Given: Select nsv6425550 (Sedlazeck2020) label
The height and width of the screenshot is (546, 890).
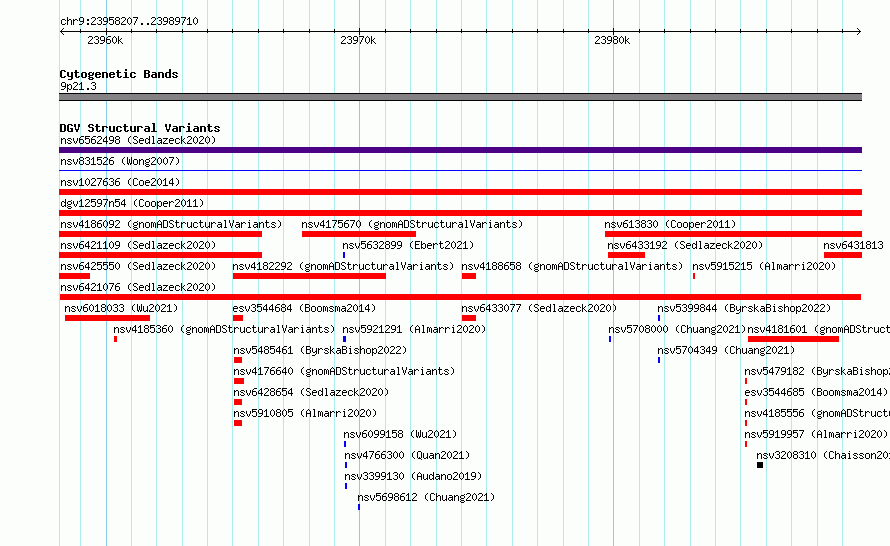Looking at the screenshot, I should pos(138,266).
